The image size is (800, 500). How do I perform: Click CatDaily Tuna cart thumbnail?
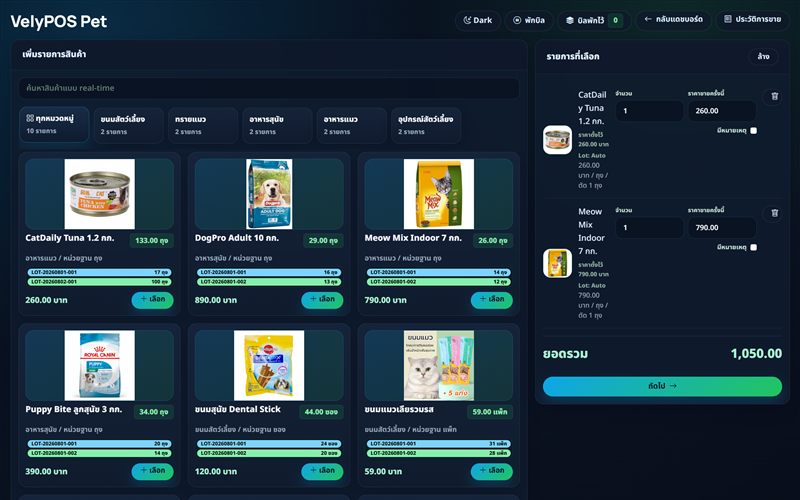[557, 140]
